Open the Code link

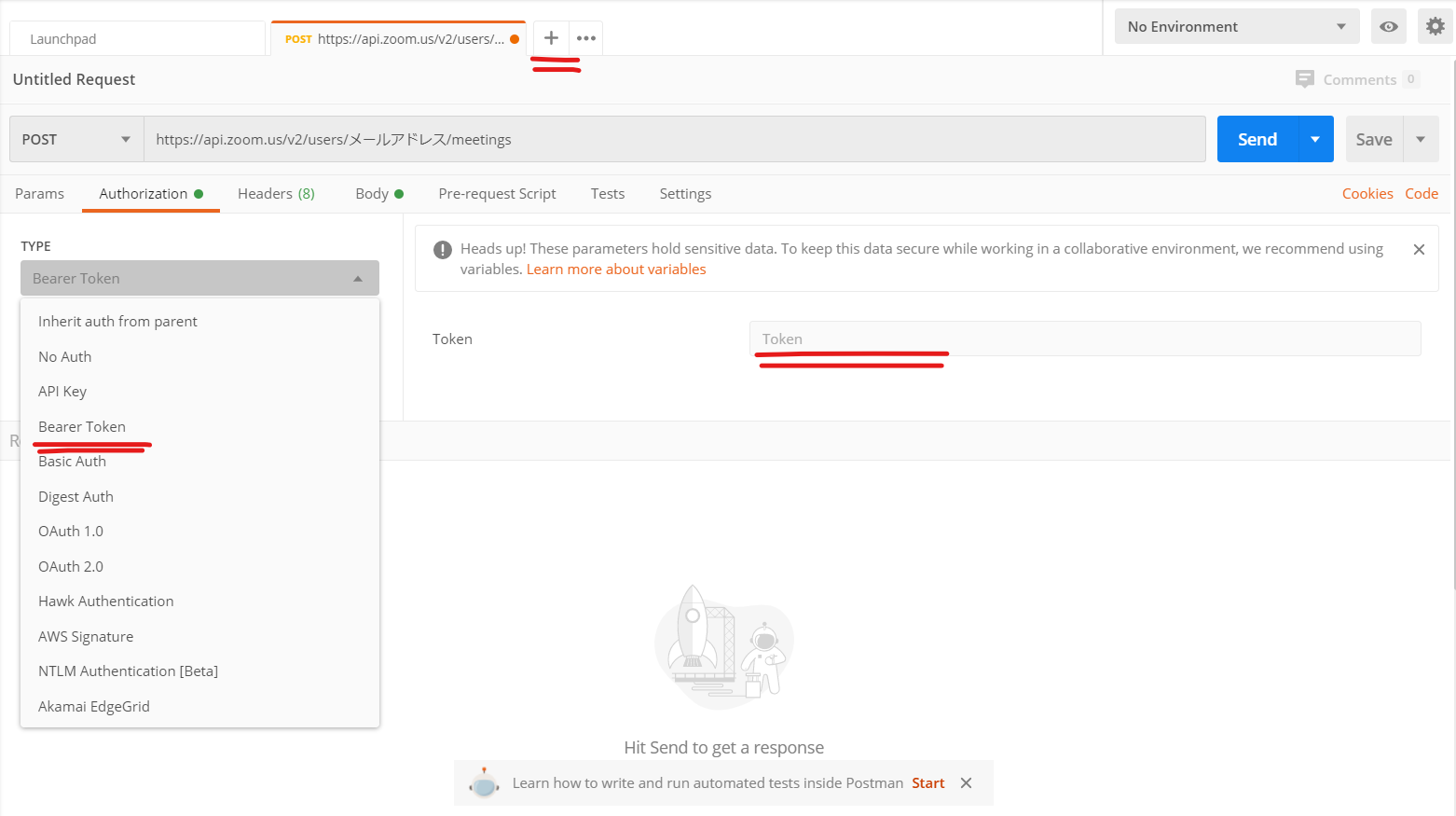[x=1422, y=193]
